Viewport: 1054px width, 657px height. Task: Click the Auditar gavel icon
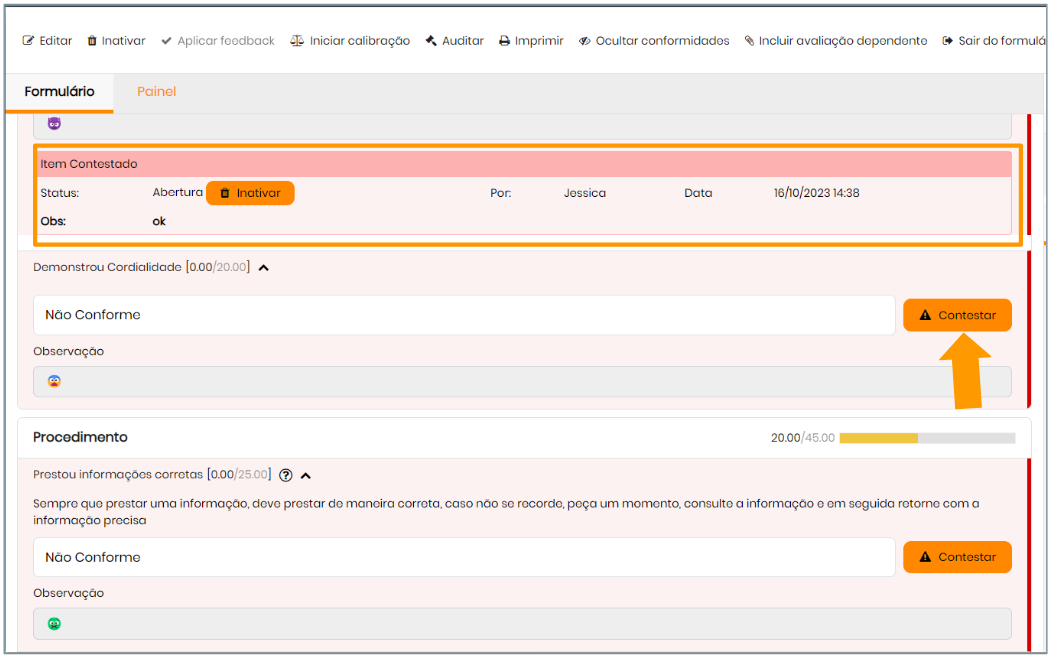click(x=431, y=41)
